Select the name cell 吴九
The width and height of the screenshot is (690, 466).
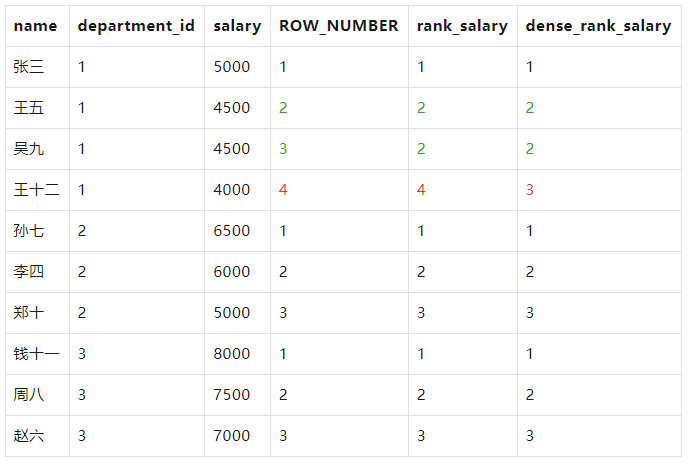click(29, 149)
